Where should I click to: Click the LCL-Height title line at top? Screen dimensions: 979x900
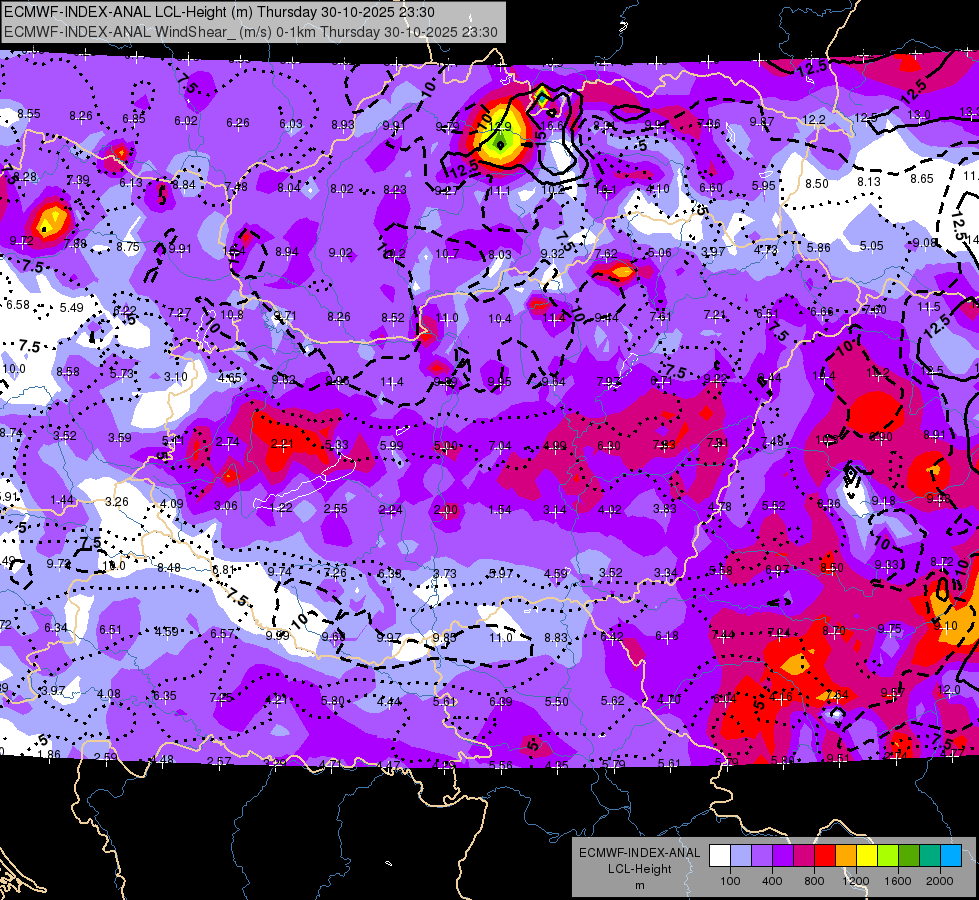[x=219, y=12]
